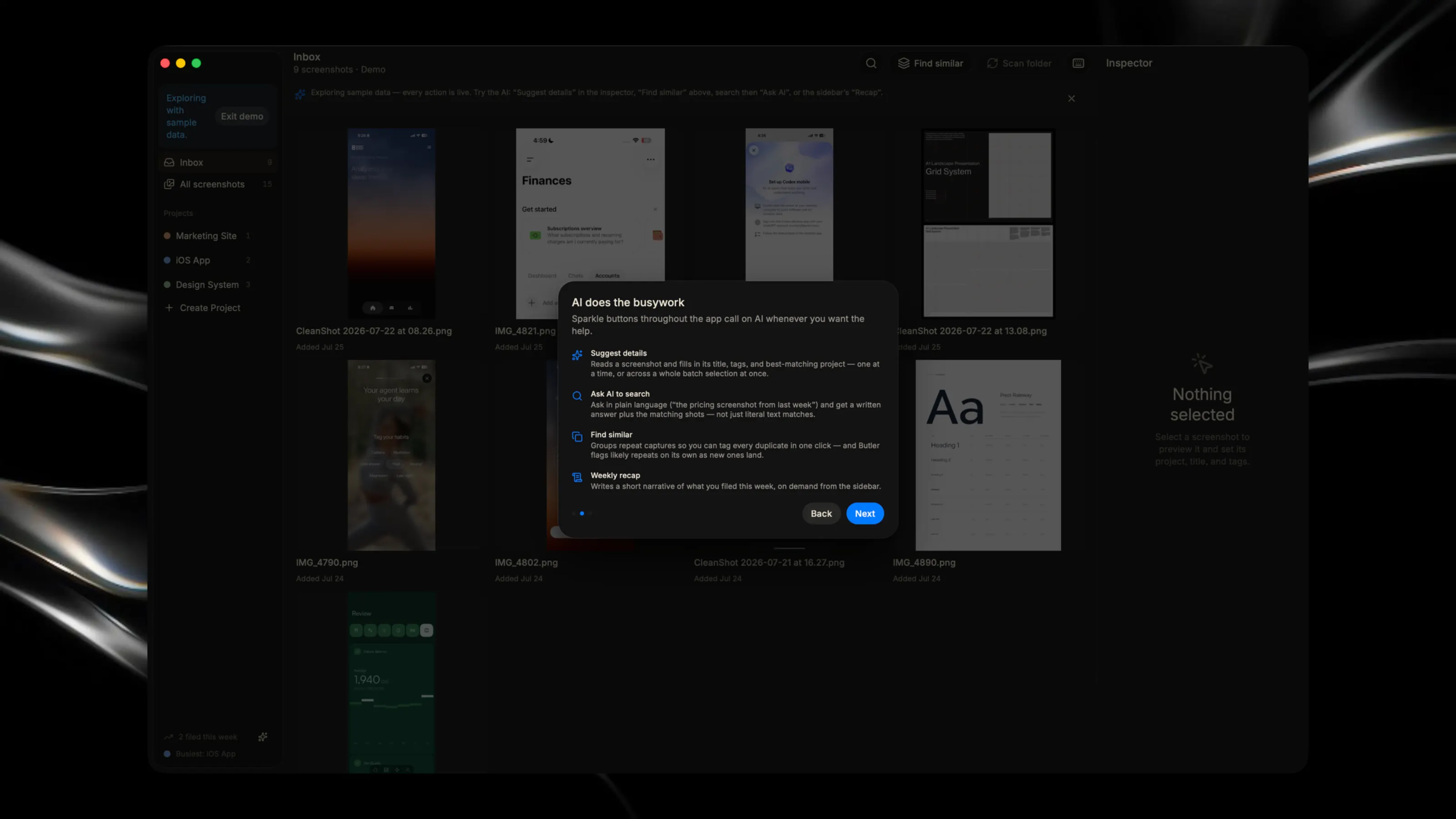Click the 'AI does the busywork' heading
This screenshot has width=1456, height=819.
point(628,303)
